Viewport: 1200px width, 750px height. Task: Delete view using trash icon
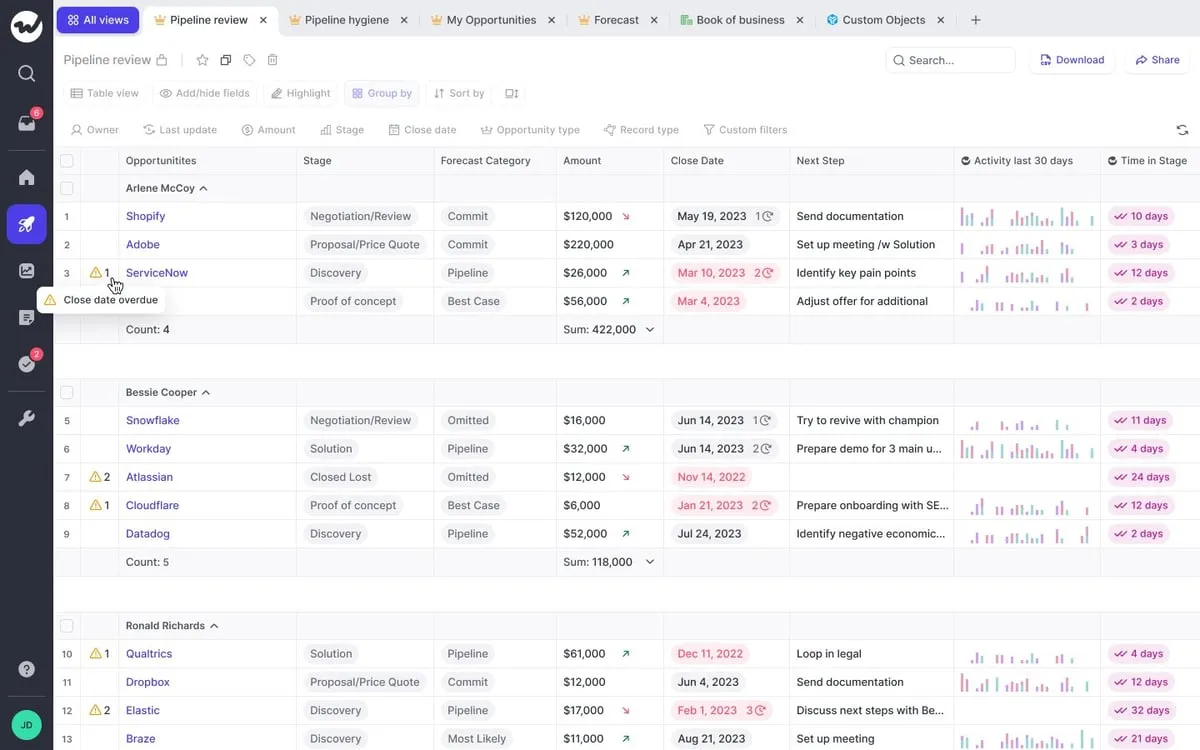coord(272,60)
